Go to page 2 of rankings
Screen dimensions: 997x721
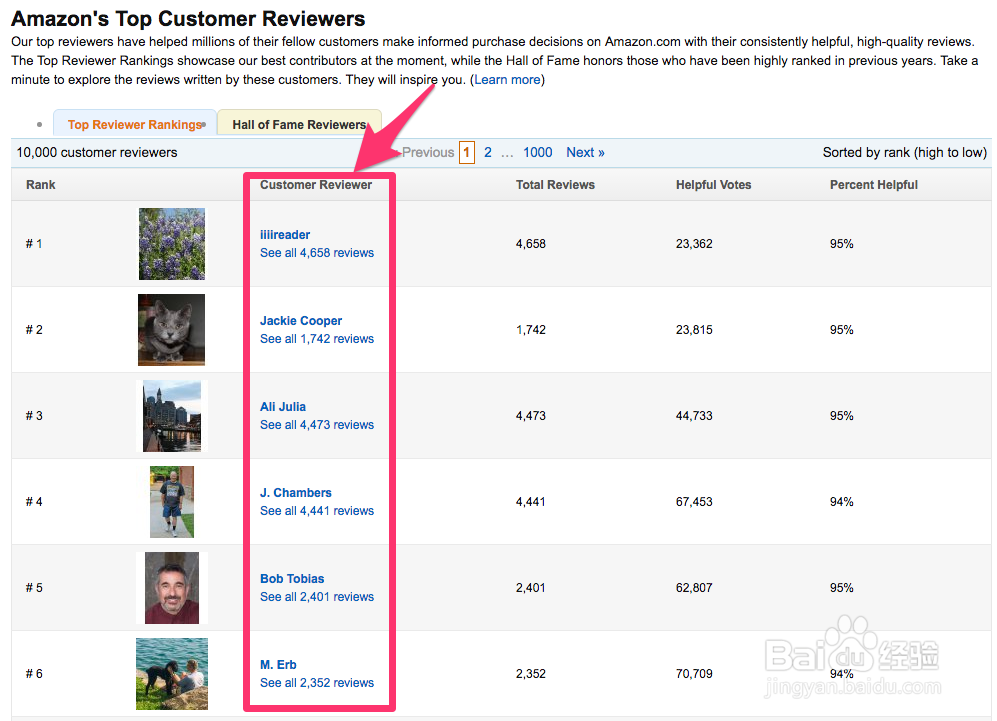[x=488, y=153]
